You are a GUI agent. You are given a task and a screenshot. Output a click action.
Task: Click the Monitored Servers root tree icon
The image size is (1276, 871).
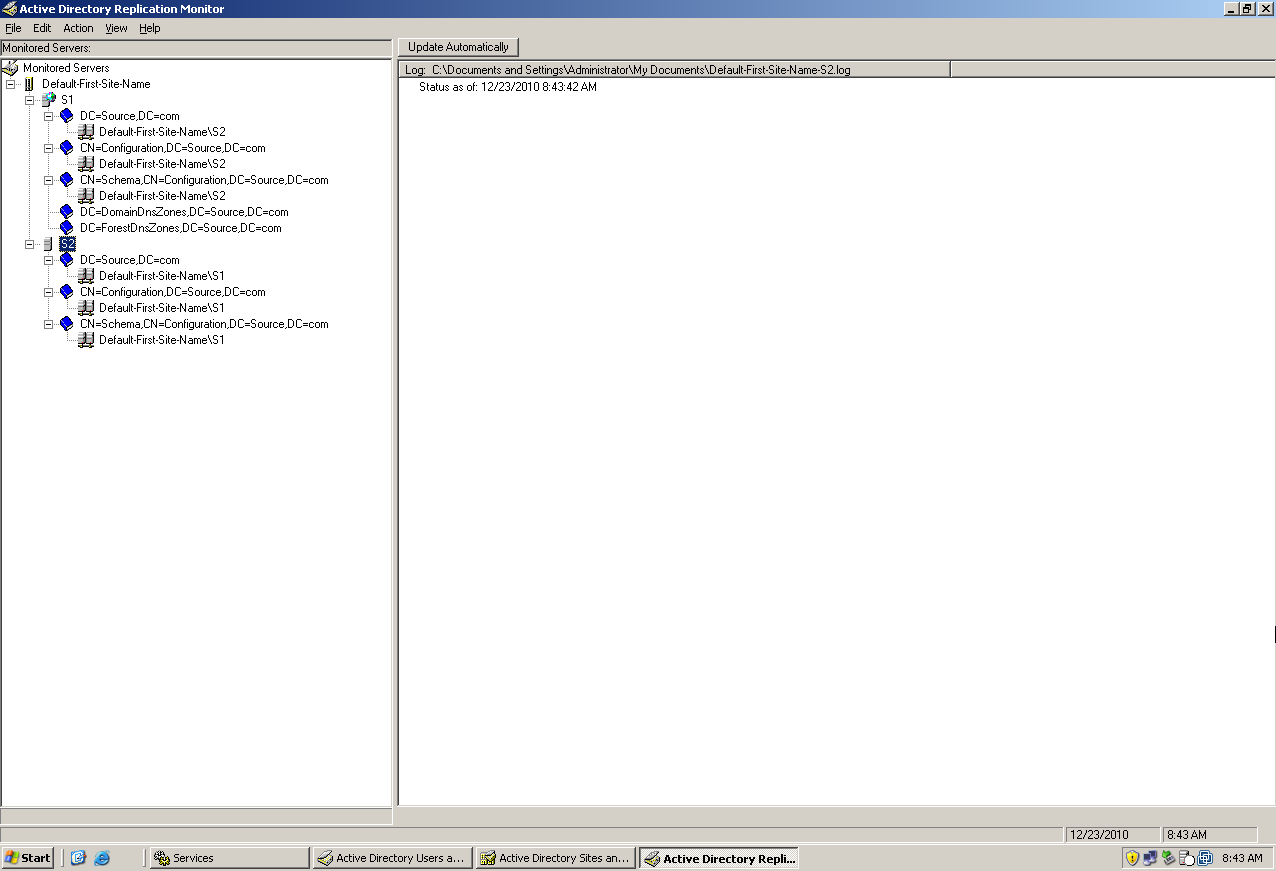coord(11,68)
